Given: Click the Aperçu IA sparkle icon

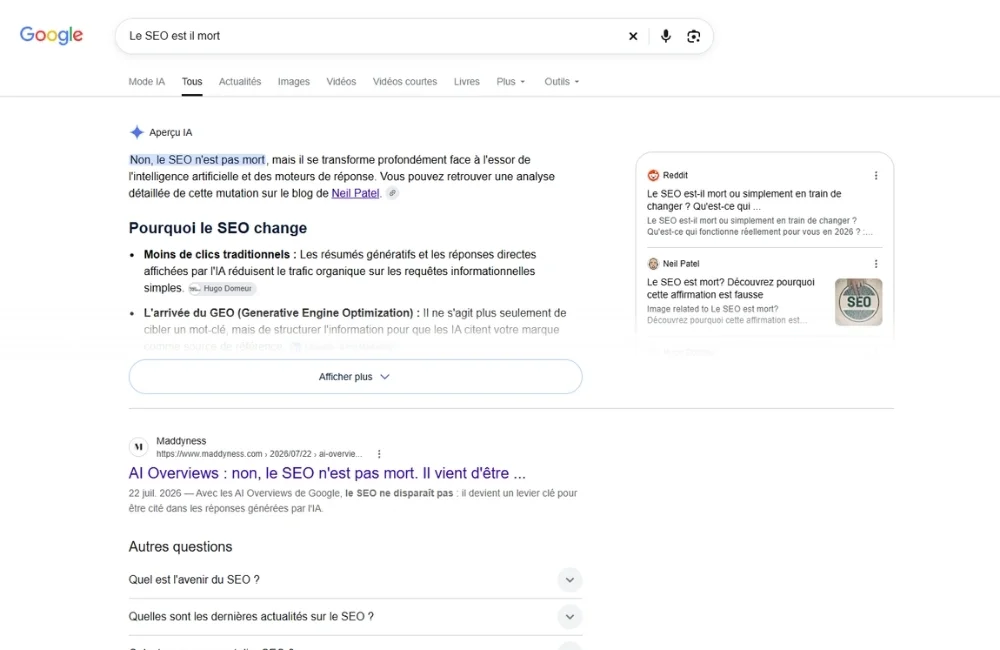Looking at the screenshot, I should tap(136, 132).
